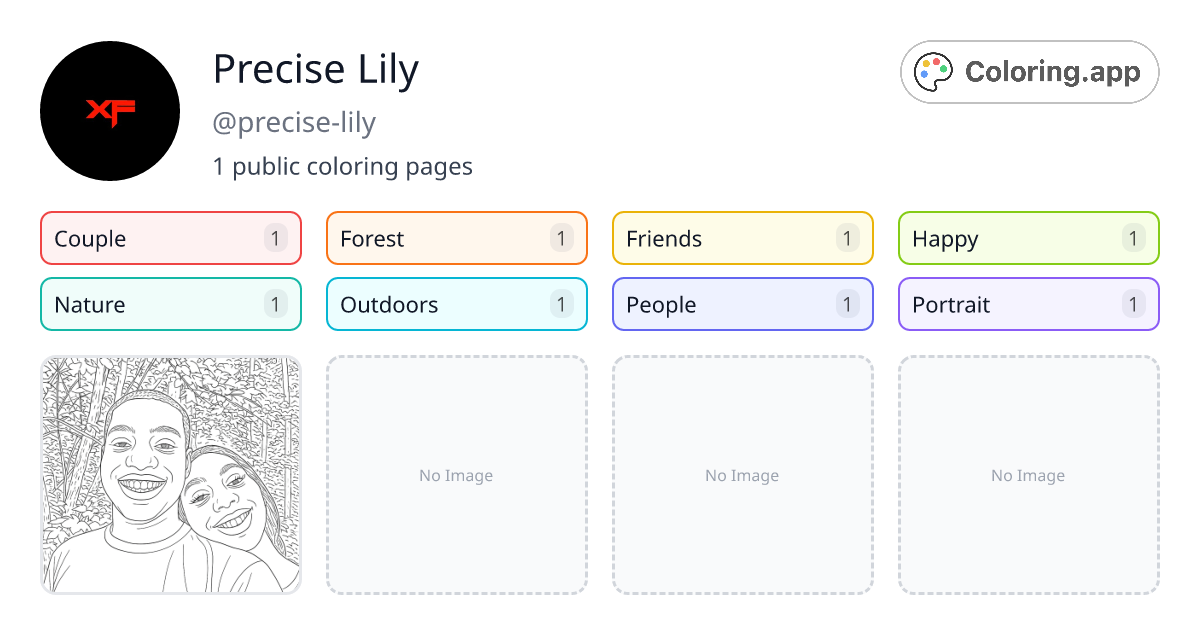Select the Couple category tag
Image resolution: width=1200 pixels, height=630 pixels.
pyautogui.click(x=170, y=238)
